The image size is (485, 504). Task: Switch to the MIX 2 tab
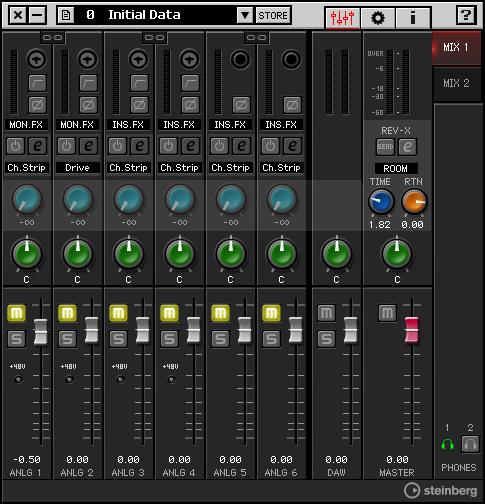[x=457, y=83]
